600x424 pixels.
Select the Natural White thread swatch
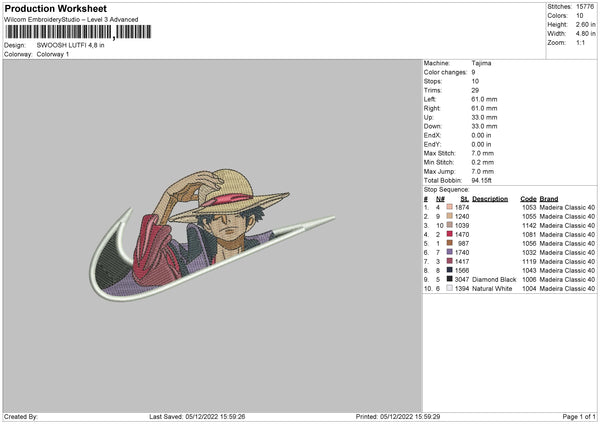449,288
